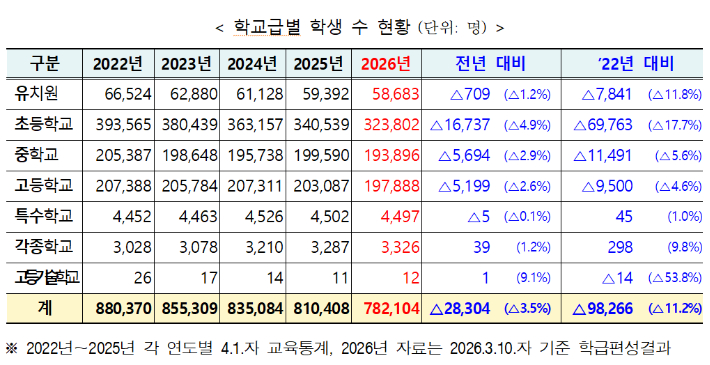Select the △5,694 change value
This screenshot has width=710, height=365.
(464, 156)
